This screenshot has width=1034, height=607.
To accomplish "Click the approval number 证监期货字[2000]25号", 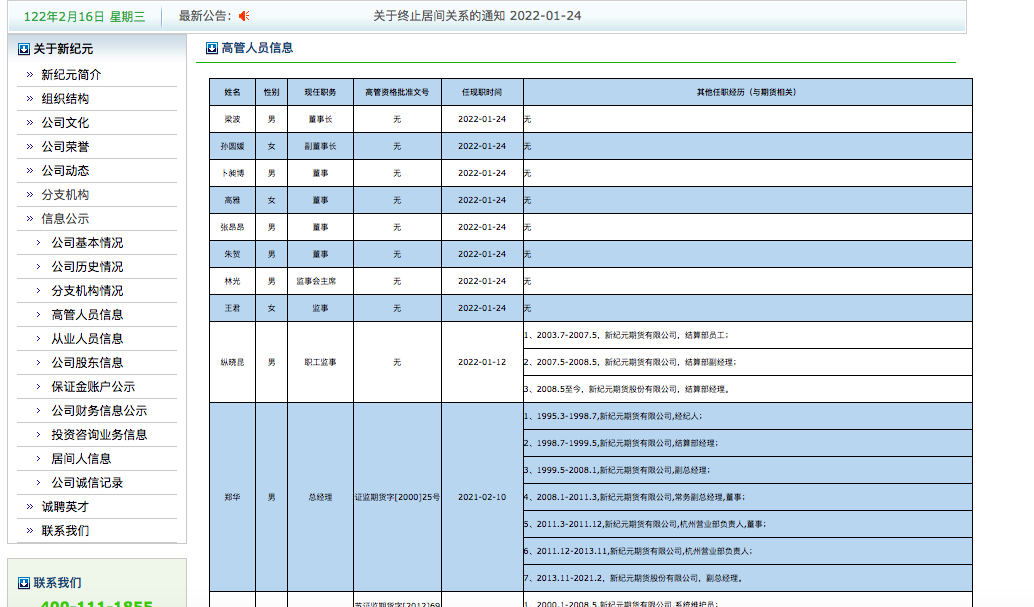I will 397,497.
